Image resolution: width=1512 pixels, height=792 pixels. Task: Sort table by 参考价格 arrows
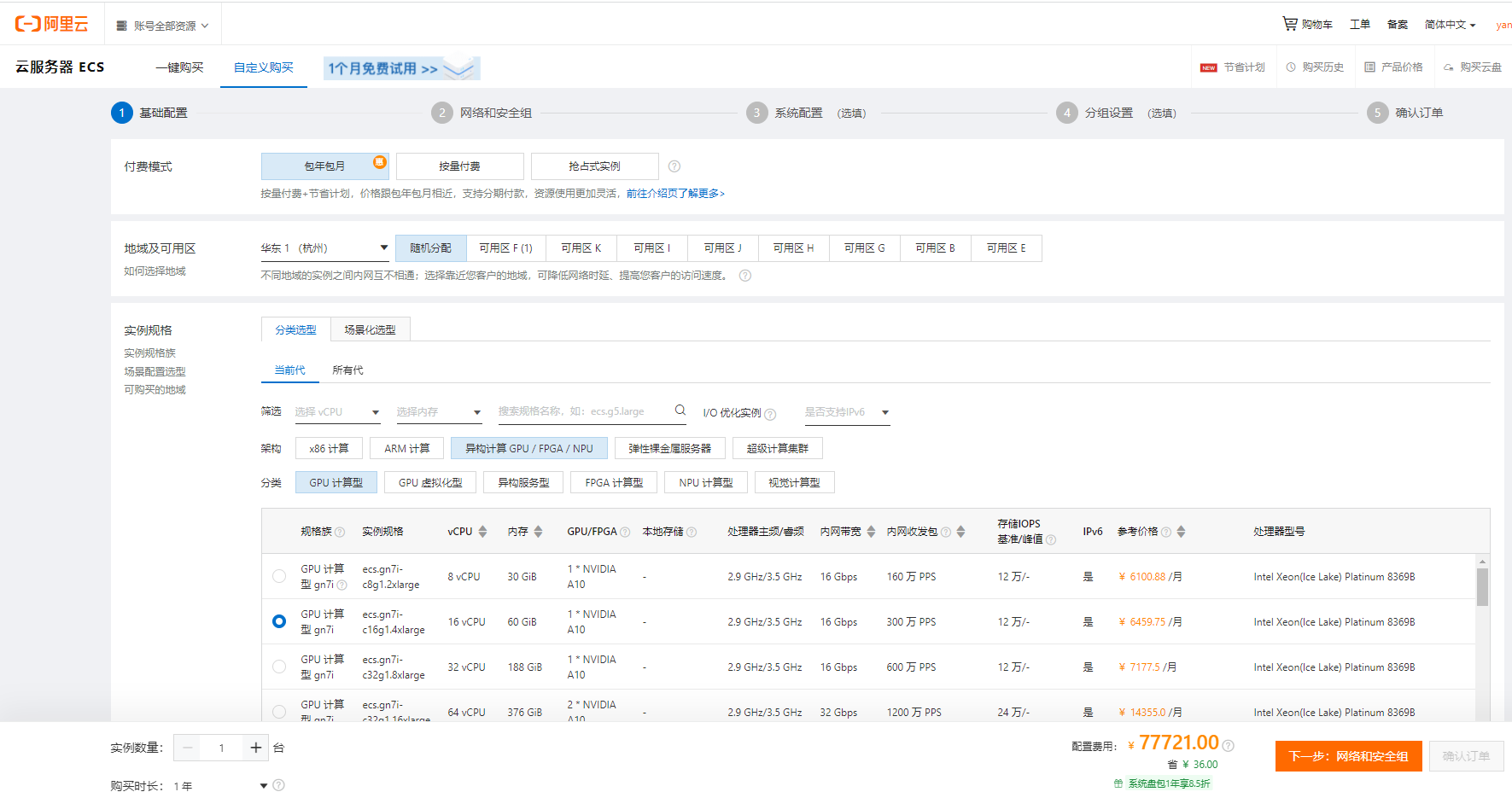tap(1181, 532)
